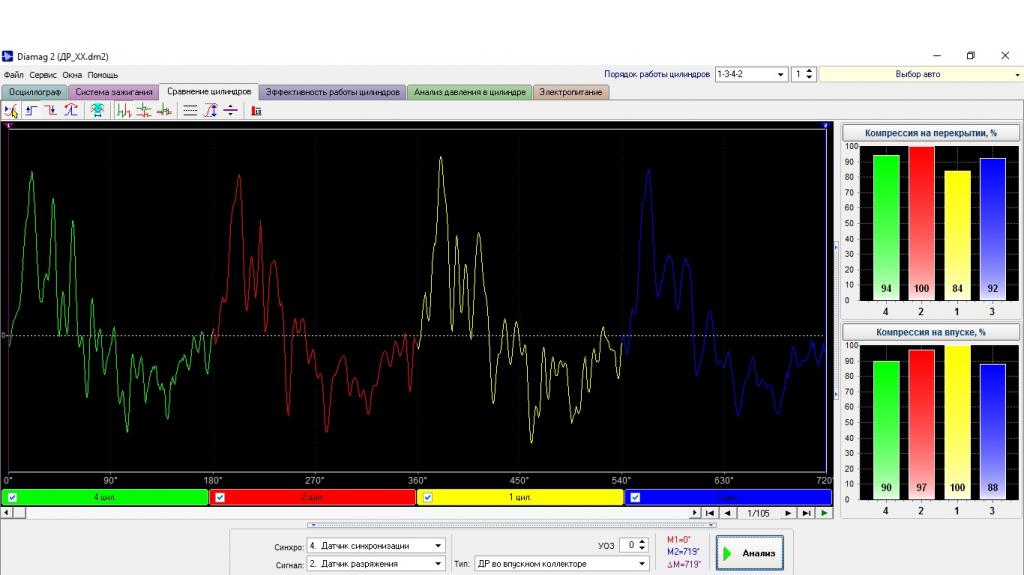The image size is (1024, 575).
Task: Click the horizontal dashed lines icon
Action: [190, 110]
